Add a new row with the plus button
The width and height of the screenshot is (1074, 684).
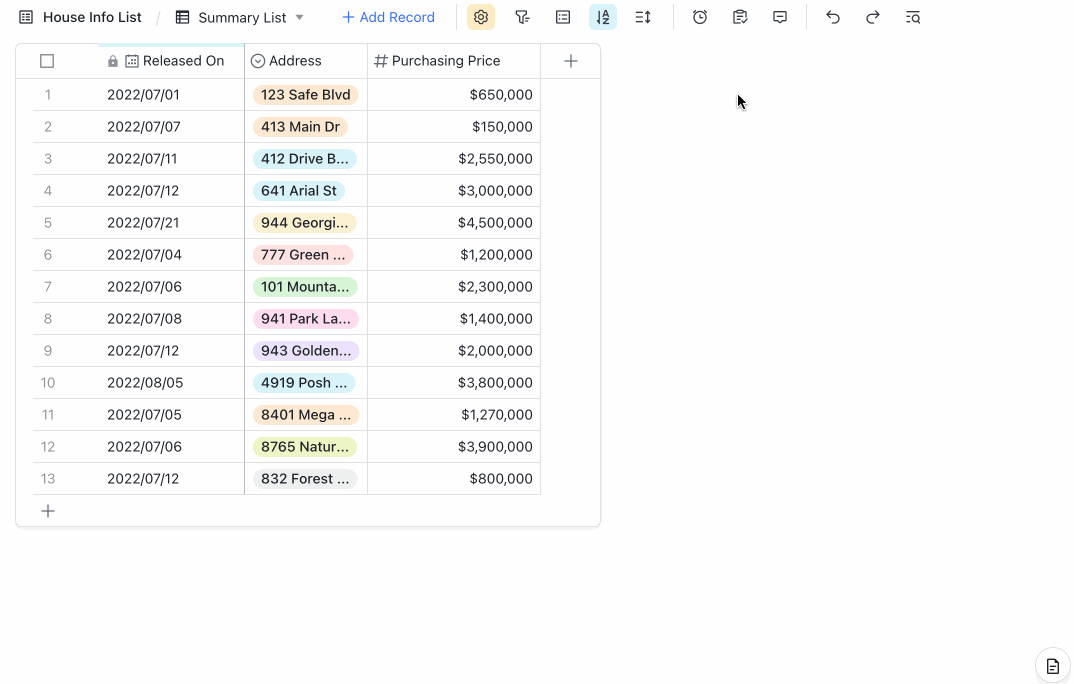point(48,510)
